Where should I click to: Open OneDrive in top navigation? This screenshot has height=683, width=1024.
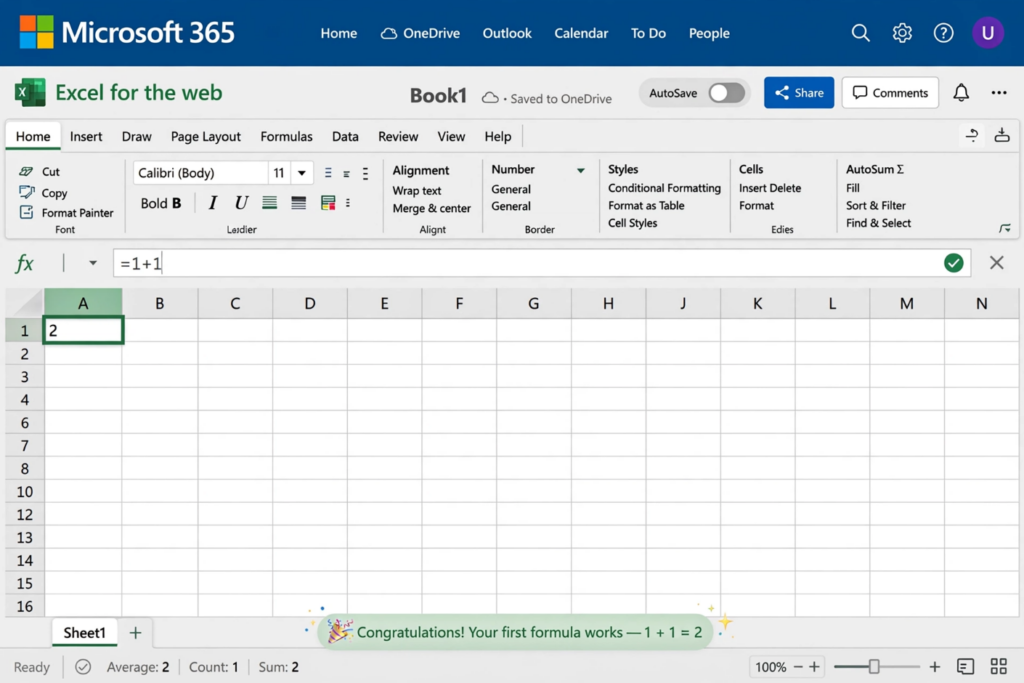click(x=421, y=33)
